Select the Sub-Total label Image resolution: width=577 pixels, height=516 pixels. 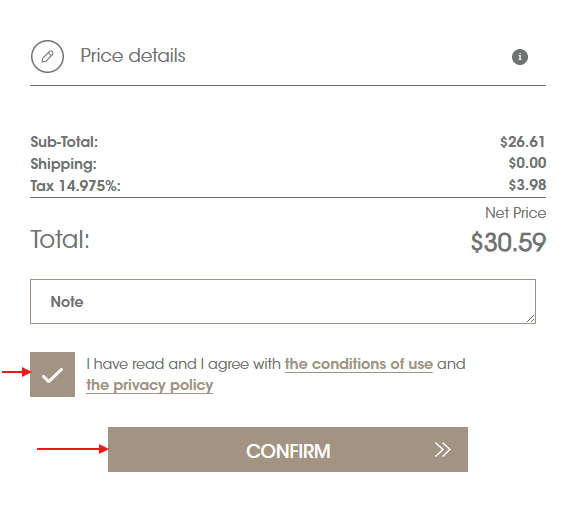pos(64,142)
